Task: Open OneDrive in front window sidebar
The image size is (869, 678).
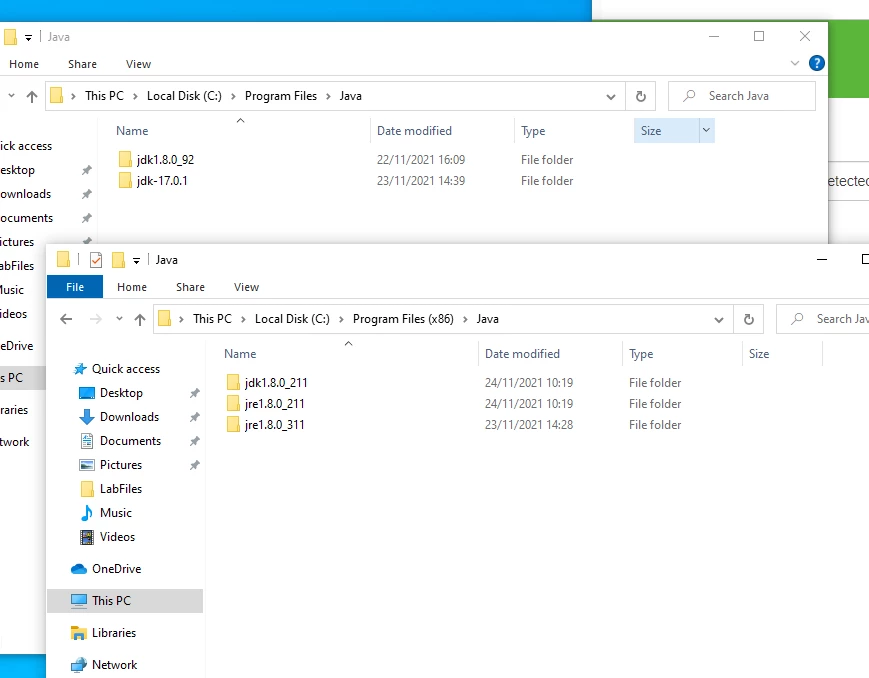Action: [x=116, y=569]
